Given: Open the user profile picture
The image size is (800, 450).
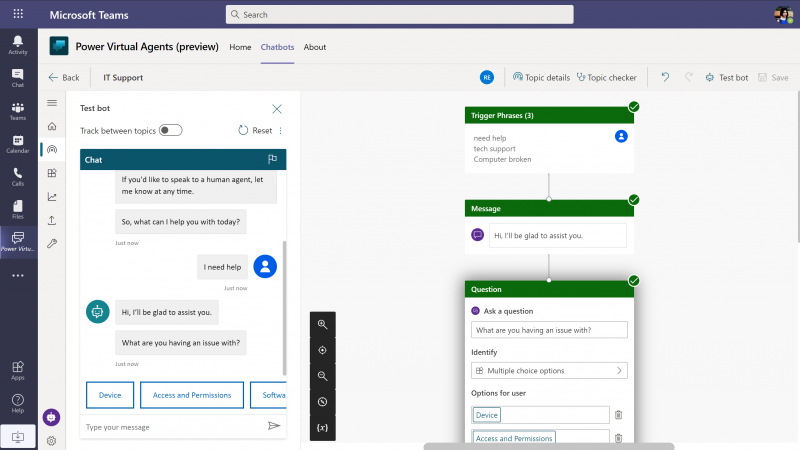Looking at the screenshot, I should (x=783, y=14).
